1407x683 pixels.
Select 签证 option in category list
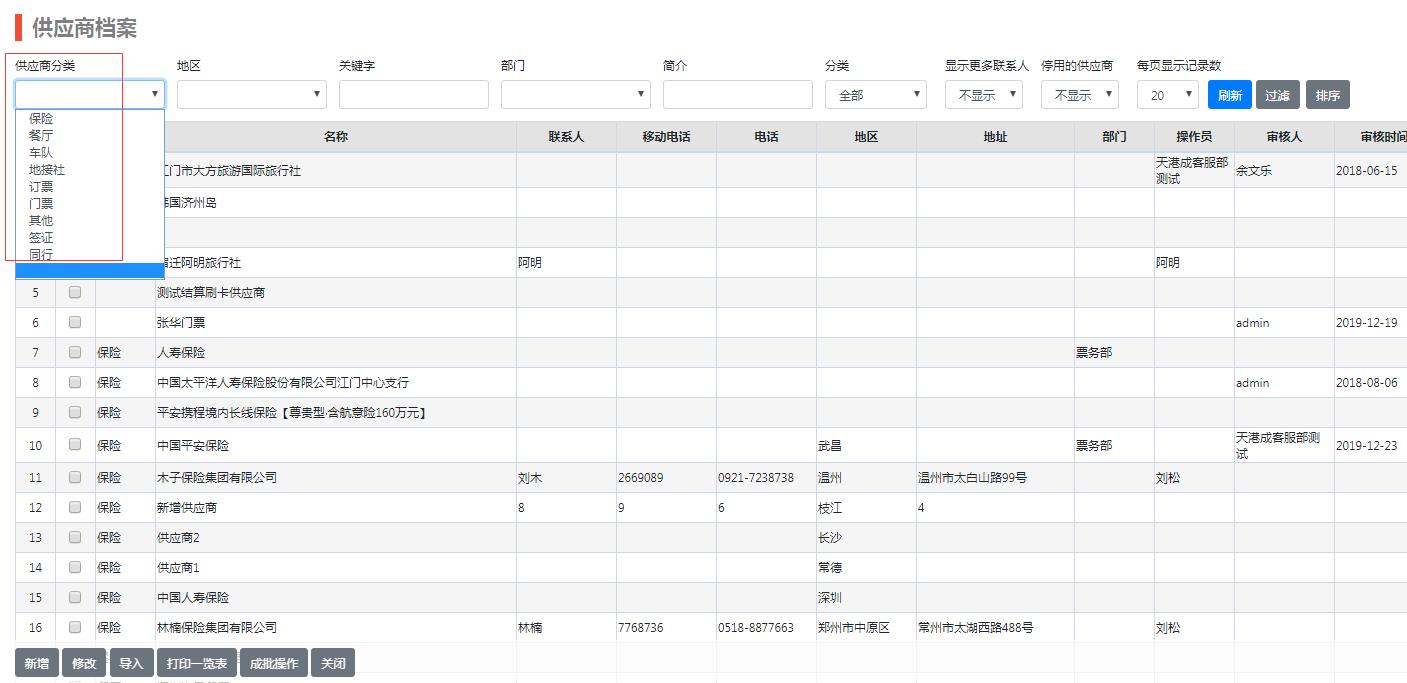(41, 237)
